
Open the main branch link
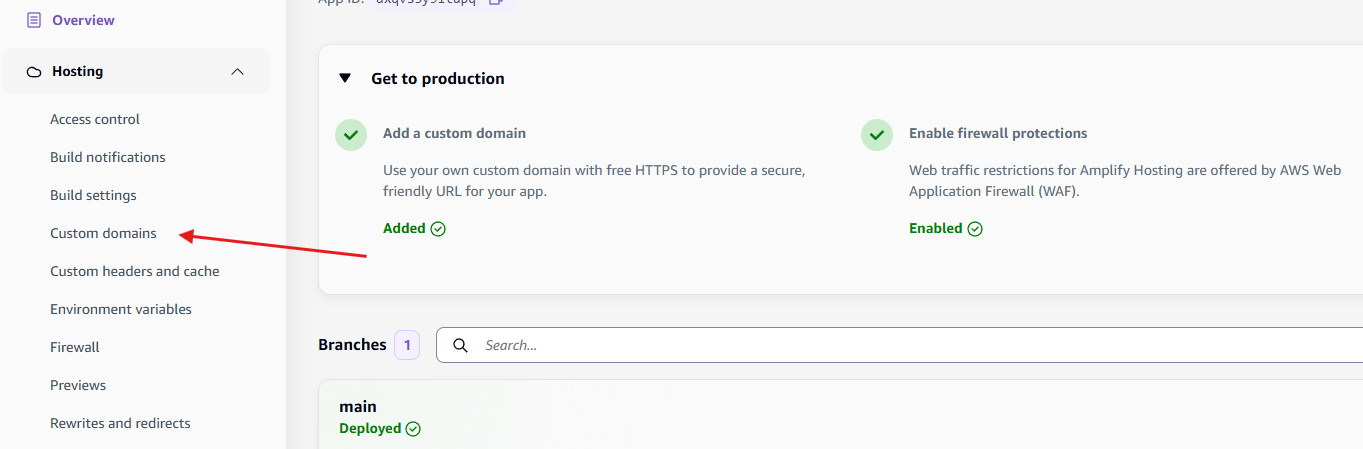(x=358, y=406)
